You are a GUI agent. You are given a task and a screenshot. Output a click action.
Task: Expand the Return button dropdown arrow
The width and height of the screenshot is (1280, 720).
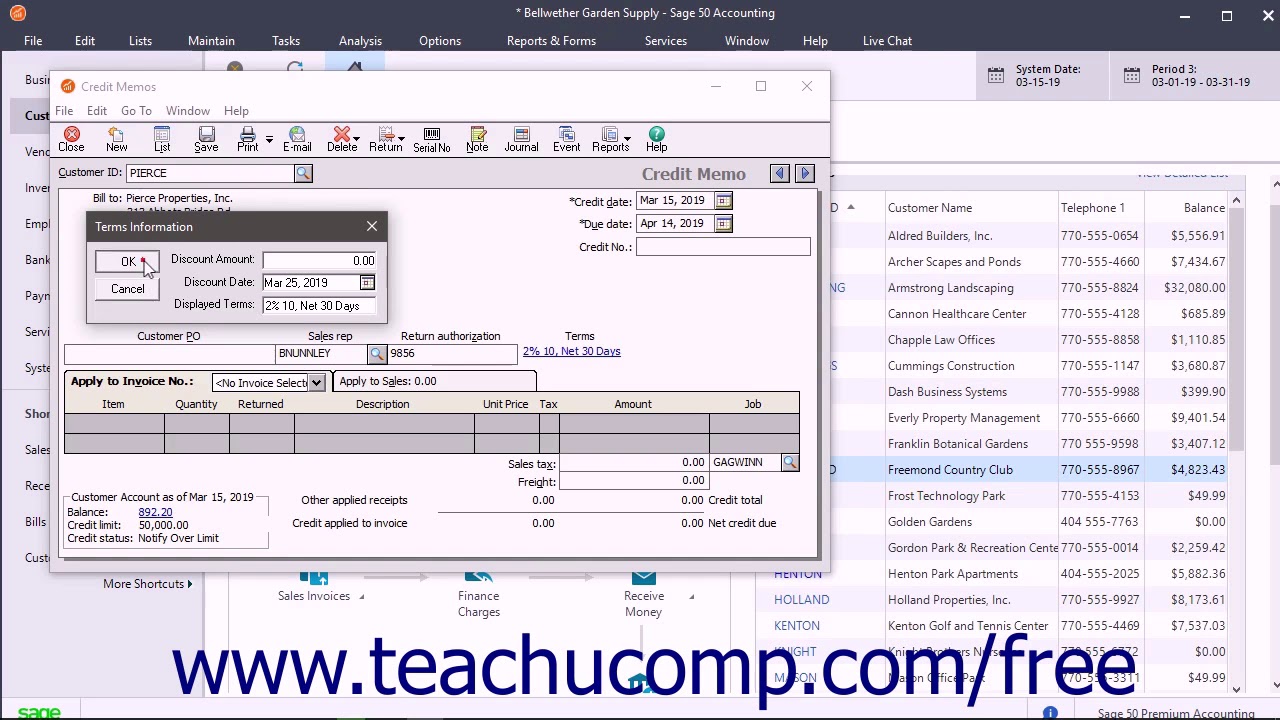click(401, 137)
